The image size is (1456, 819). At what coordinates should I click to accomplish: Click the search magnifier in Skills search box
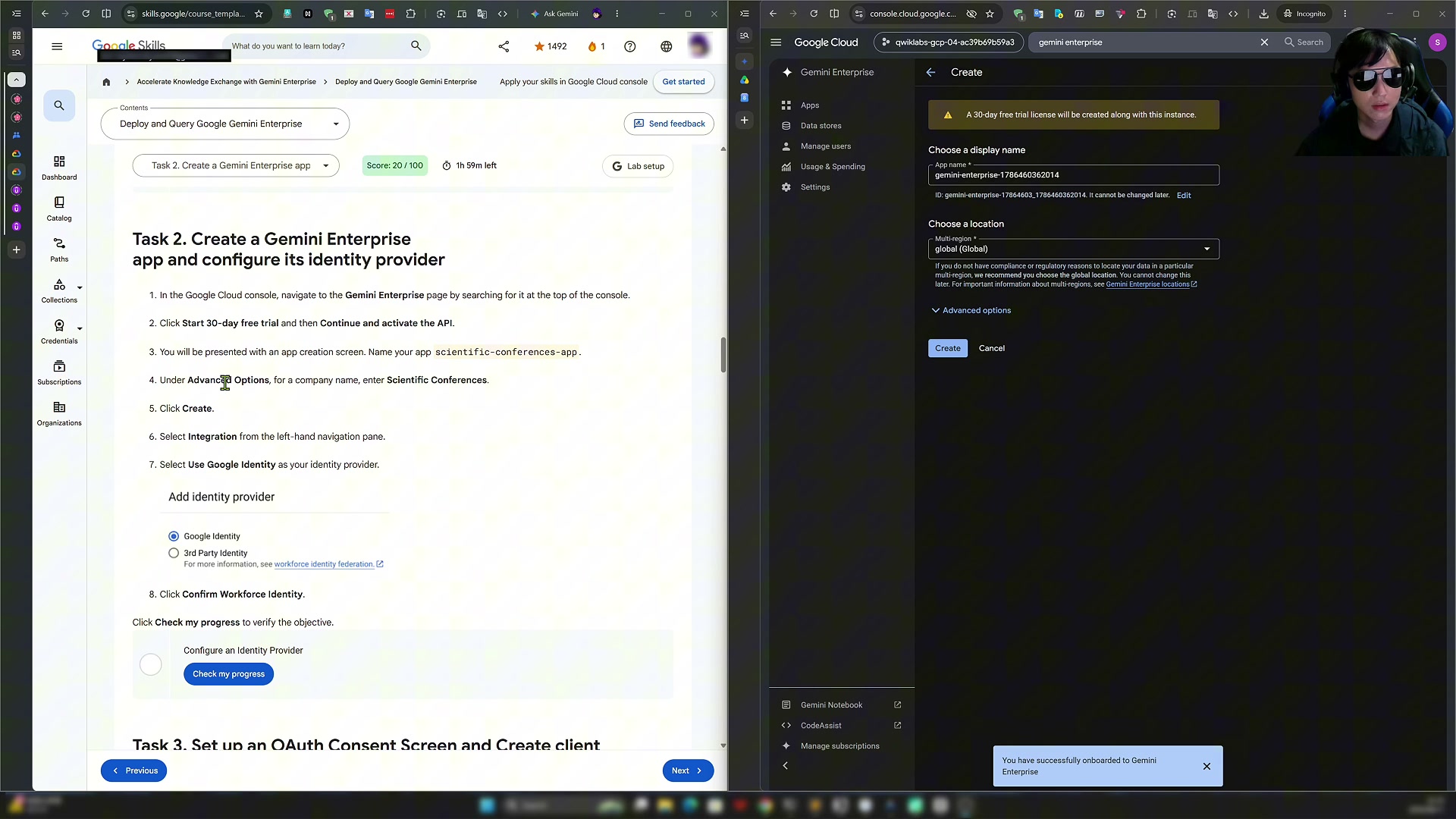(x=416, y=46)
